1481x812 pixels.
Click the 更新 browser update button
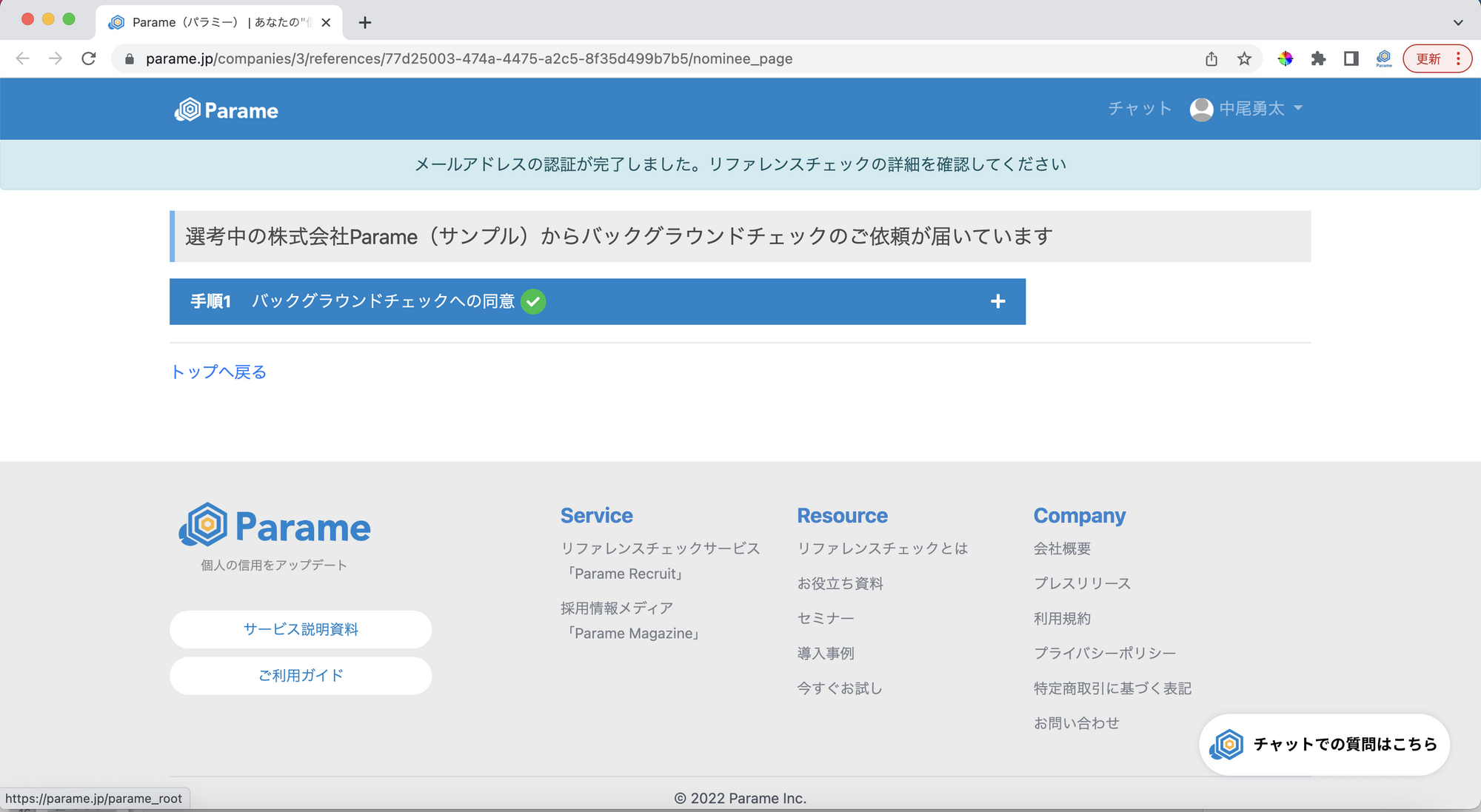point(1428,58)
